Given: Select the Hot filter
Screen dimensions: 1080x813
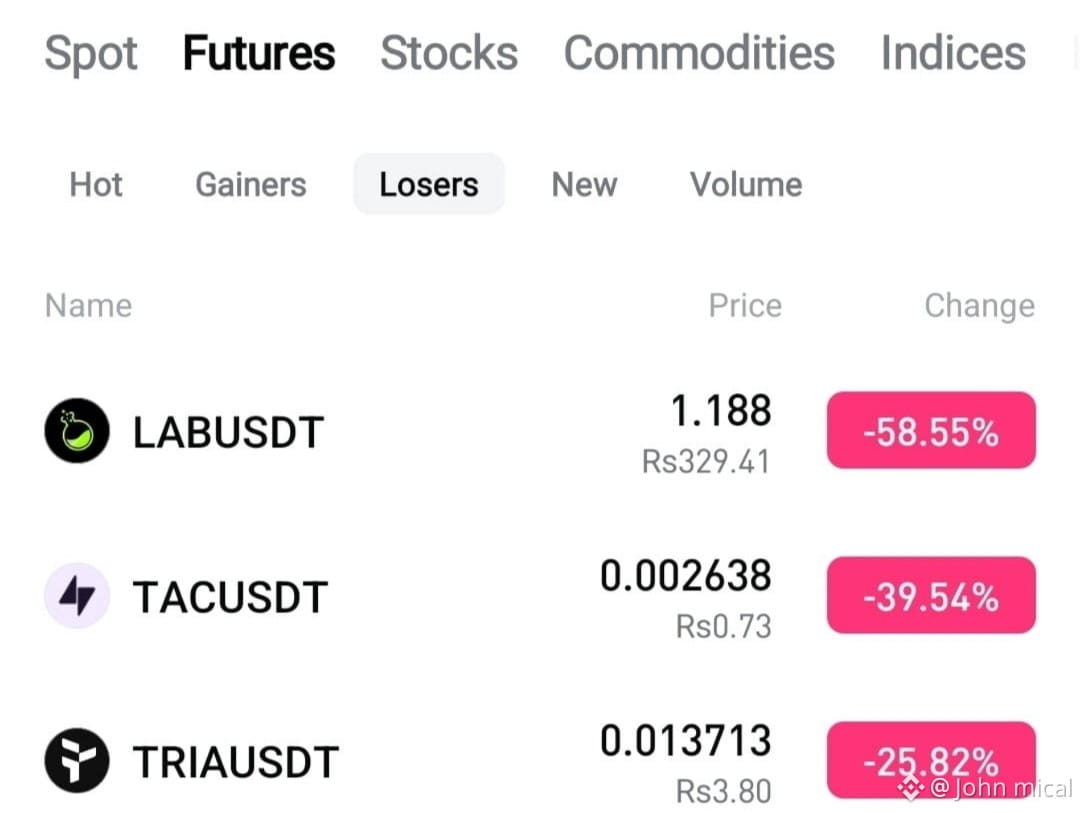Looking at the screenshot, I should point(96,184).
